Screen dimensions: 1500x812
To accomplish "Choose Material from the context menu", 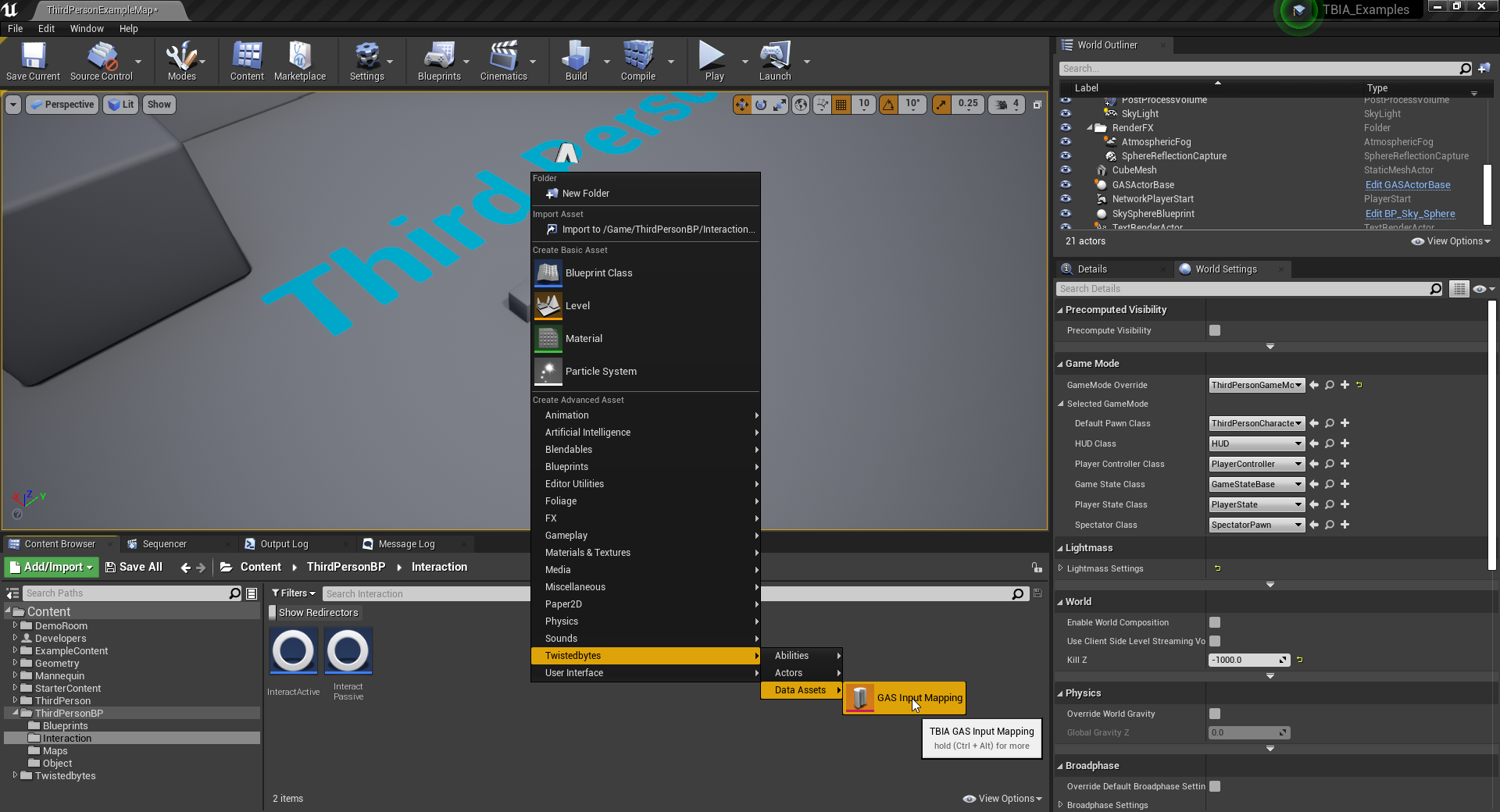I will click(645, 338).
